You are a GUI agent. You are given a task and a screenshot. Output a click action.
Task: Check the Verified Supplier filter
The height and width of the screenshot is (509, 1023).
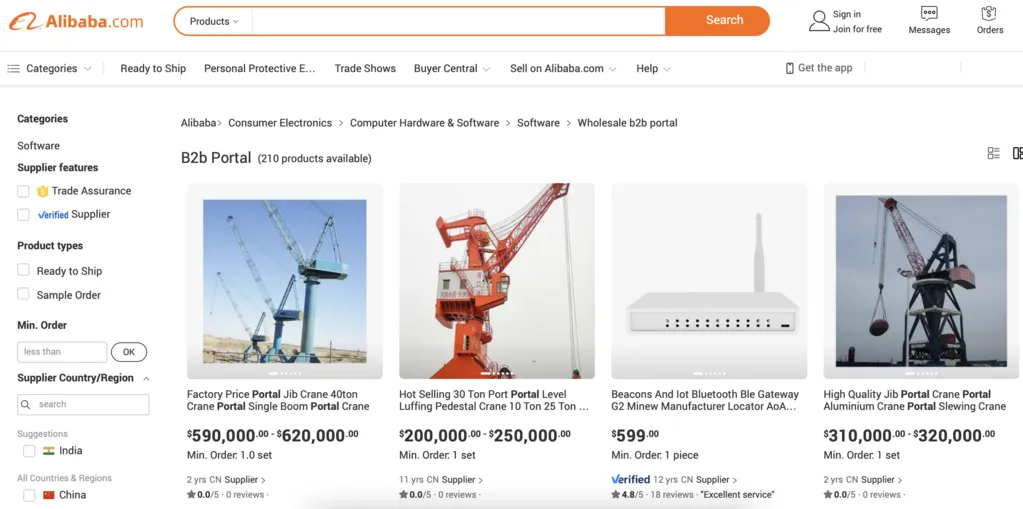coord(23,215)
